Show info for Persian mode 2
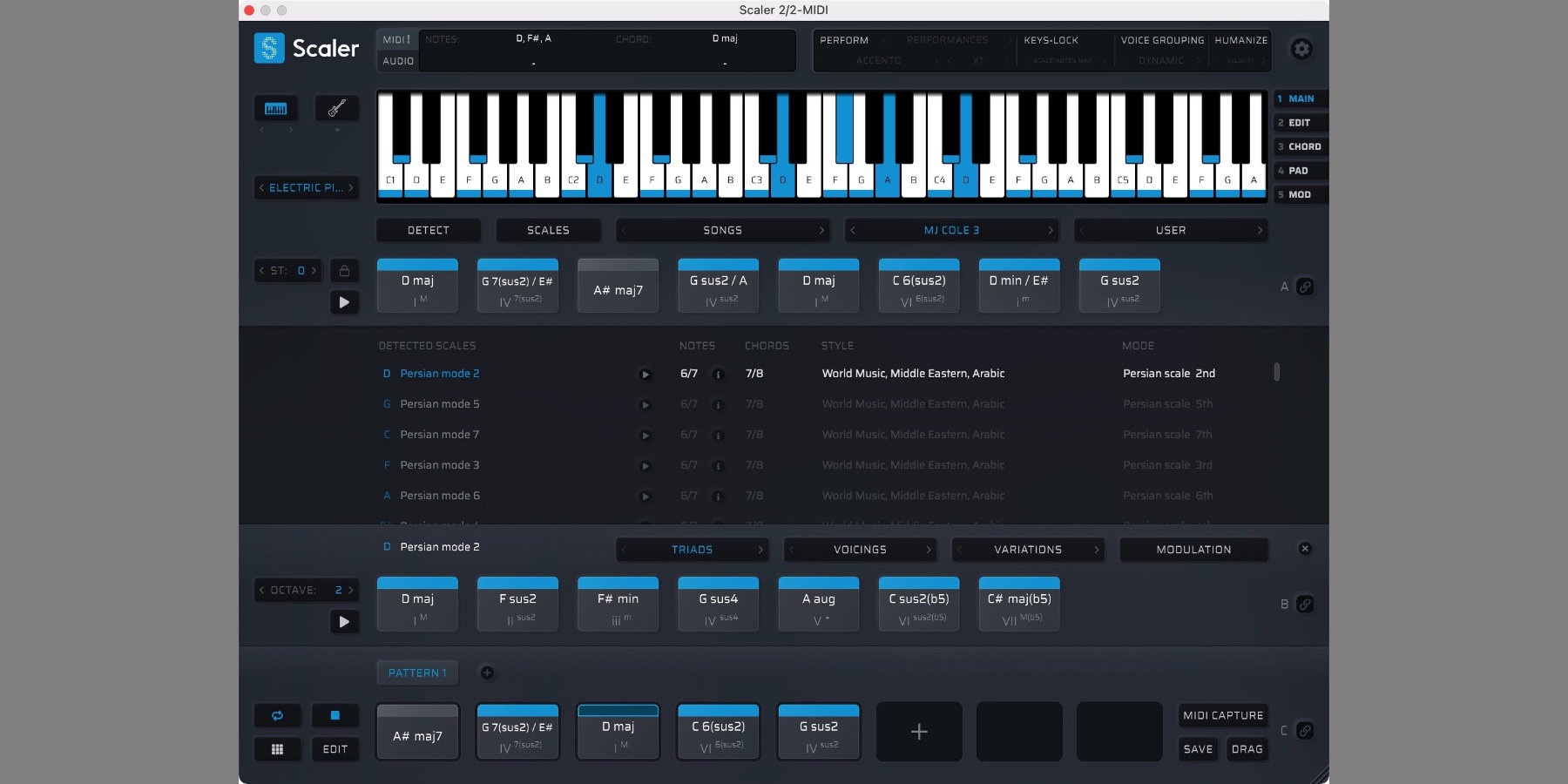Screen dimensions: 1568x784 click(718, 374)
